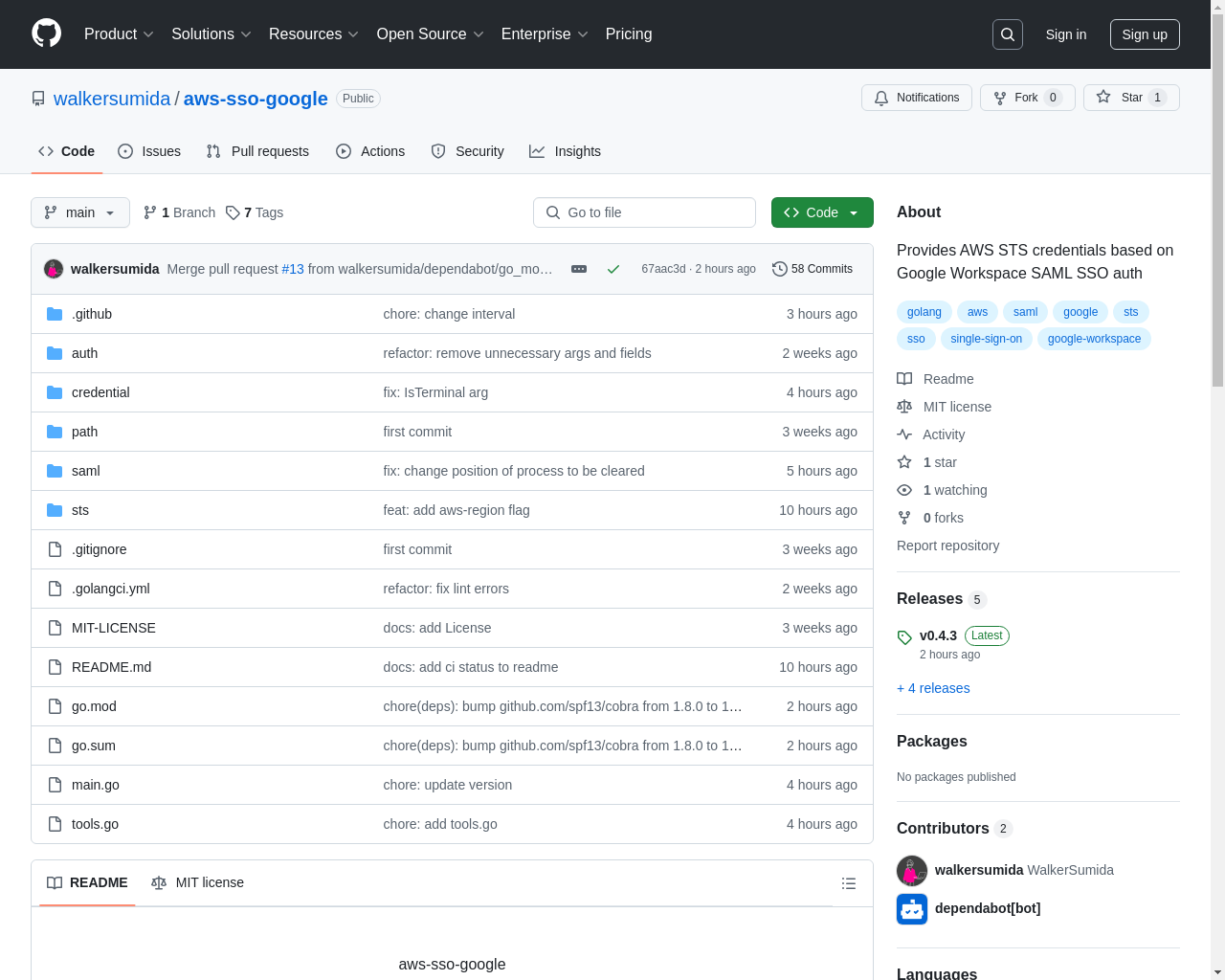Open Readme link in About sidebar

click(935, 379)
